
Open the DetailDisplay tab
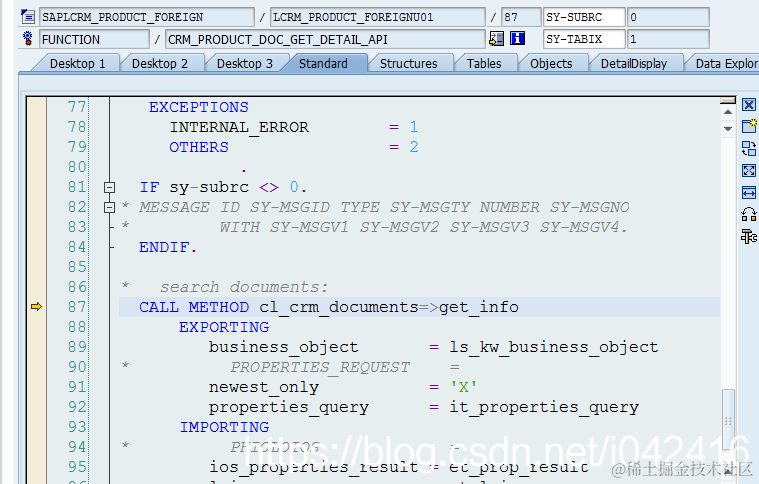tap(634, 64)
